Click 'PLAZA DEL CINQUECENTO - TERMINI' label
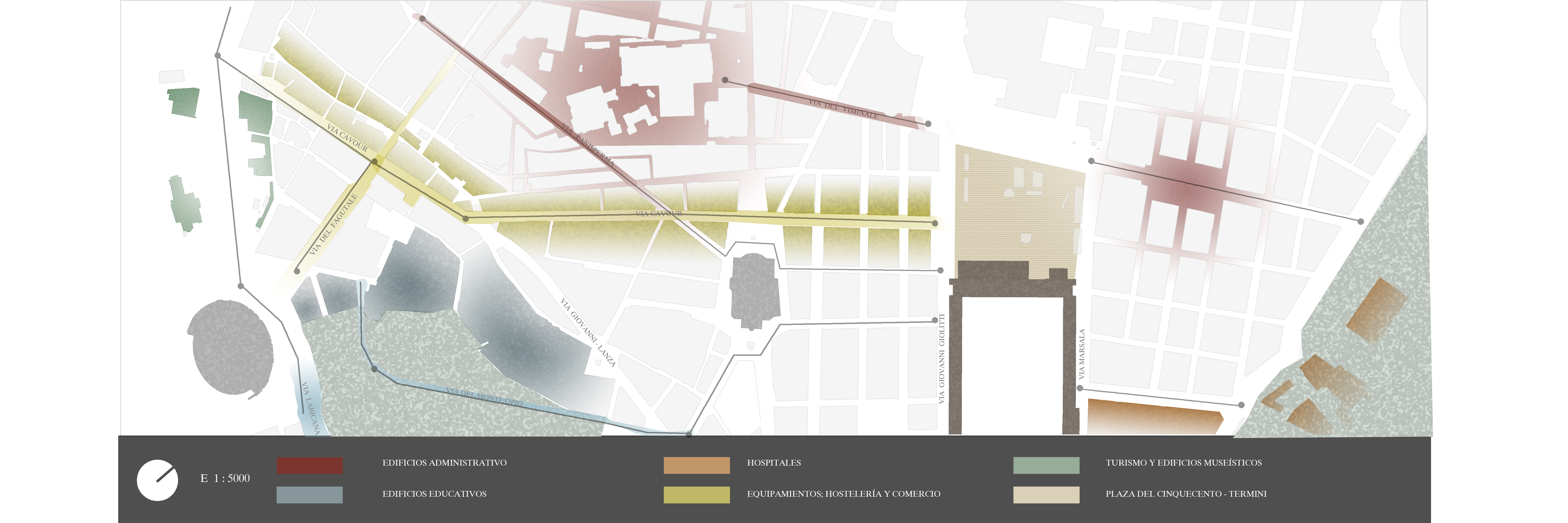Viewport: 1568px width, 523px height. 1186,494
